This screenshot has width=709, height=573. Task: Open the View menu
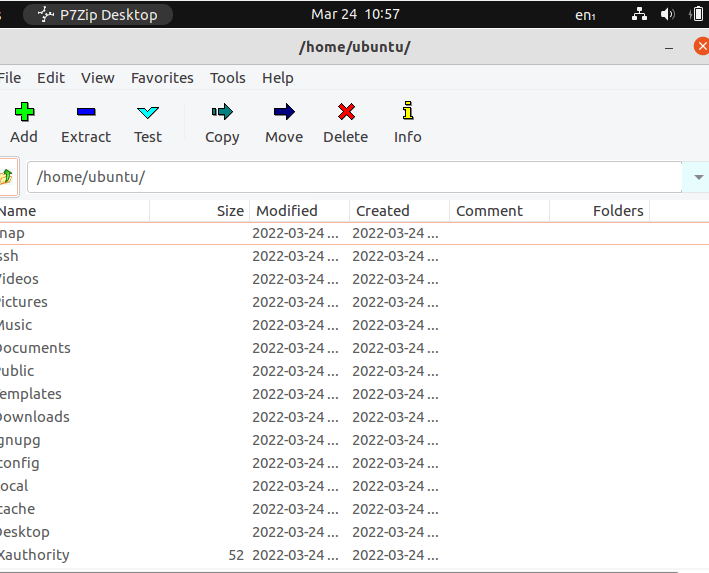click(98, 78)
